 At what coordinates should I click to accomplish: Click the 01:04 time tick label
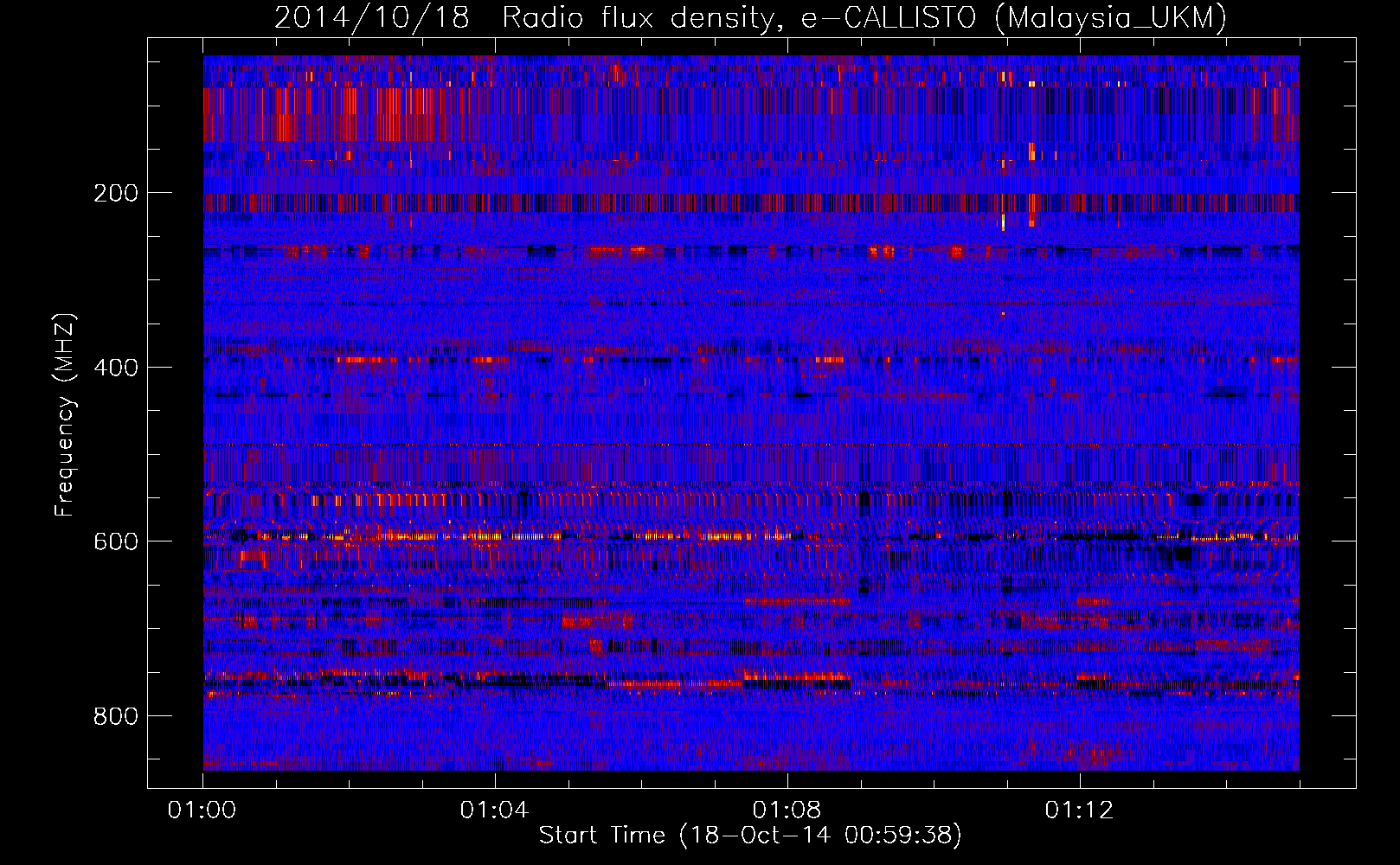[494, 811]
